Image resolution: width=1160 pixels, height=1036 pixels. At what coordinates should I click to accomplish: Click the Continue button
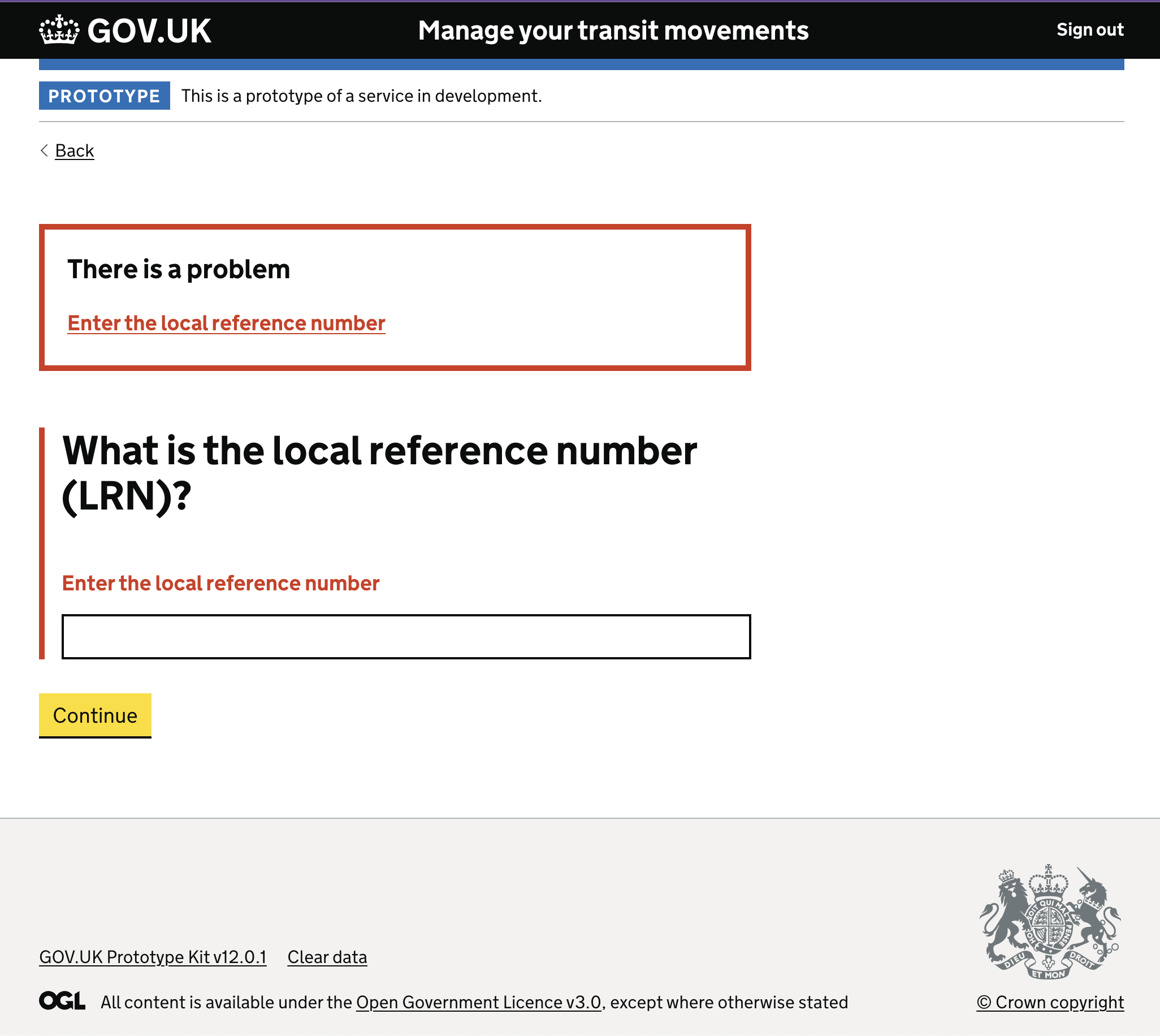(95, 715)
